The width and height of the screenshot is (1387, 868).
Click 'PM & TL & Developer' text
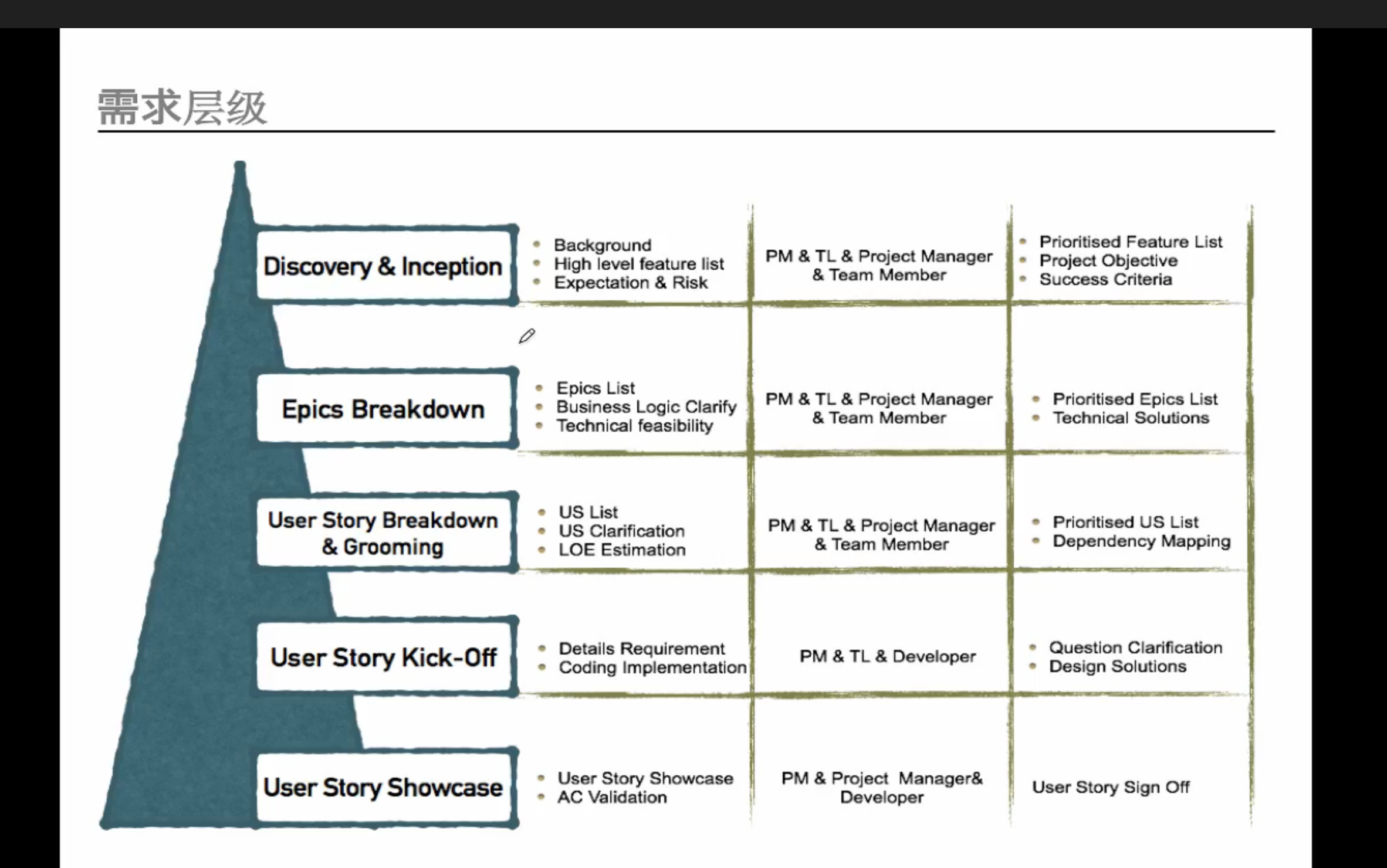[888, 656]
